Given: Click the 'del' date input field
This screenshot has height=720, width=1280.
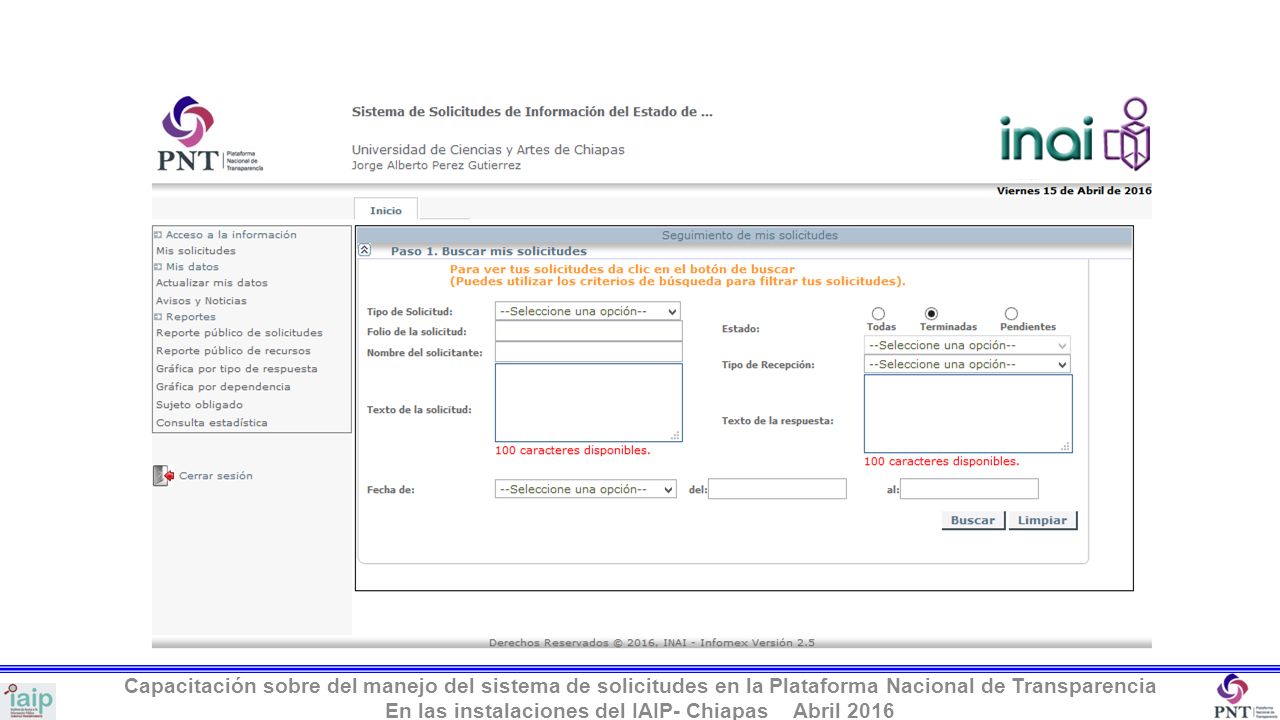Looking at the screenshot, I should (777, 489).
